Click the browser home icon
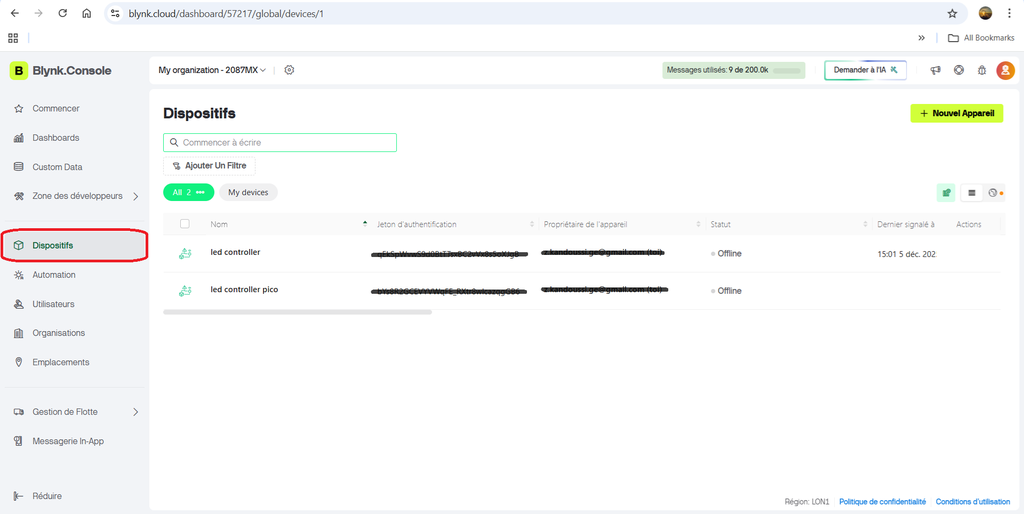The image size is (1024, 514). 87,13
